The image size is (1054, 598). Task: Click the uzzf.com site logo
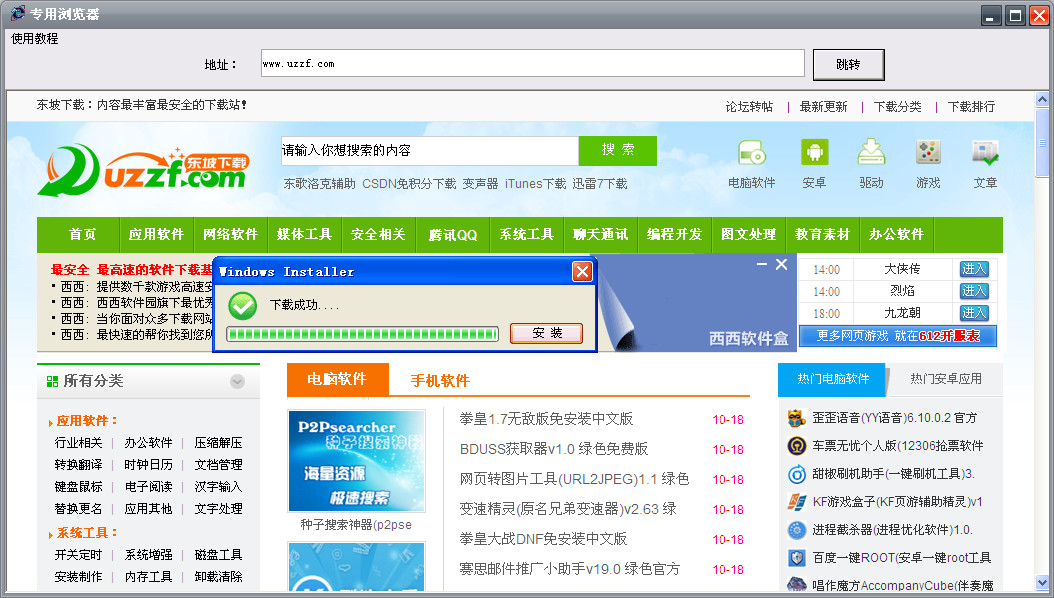click(x=143, y=170)
